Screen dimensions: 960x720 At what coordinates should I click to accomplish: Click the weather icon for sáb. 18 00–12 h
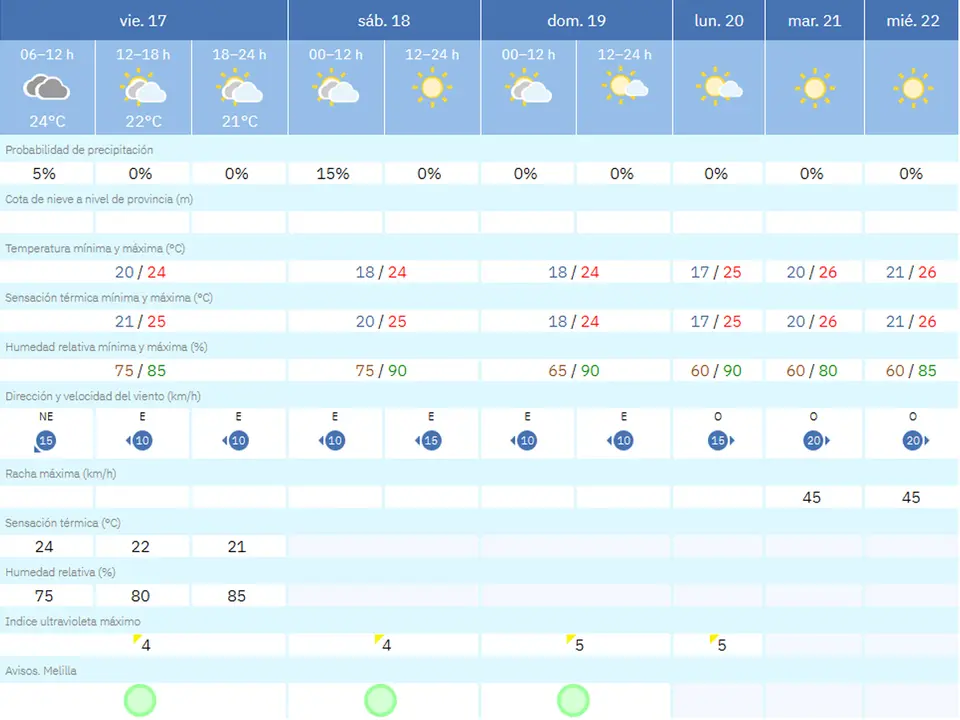[336, 86]
